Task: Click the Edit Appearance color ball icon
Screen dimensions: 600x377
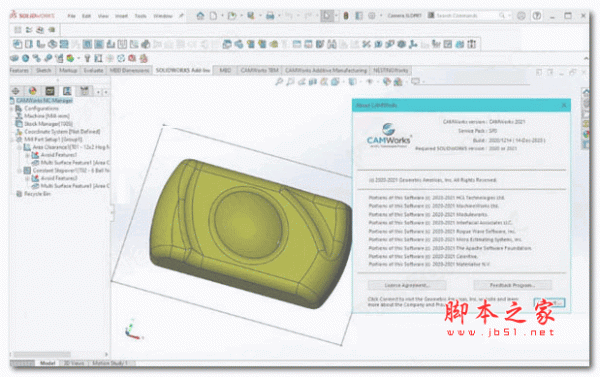Action: 387,82
